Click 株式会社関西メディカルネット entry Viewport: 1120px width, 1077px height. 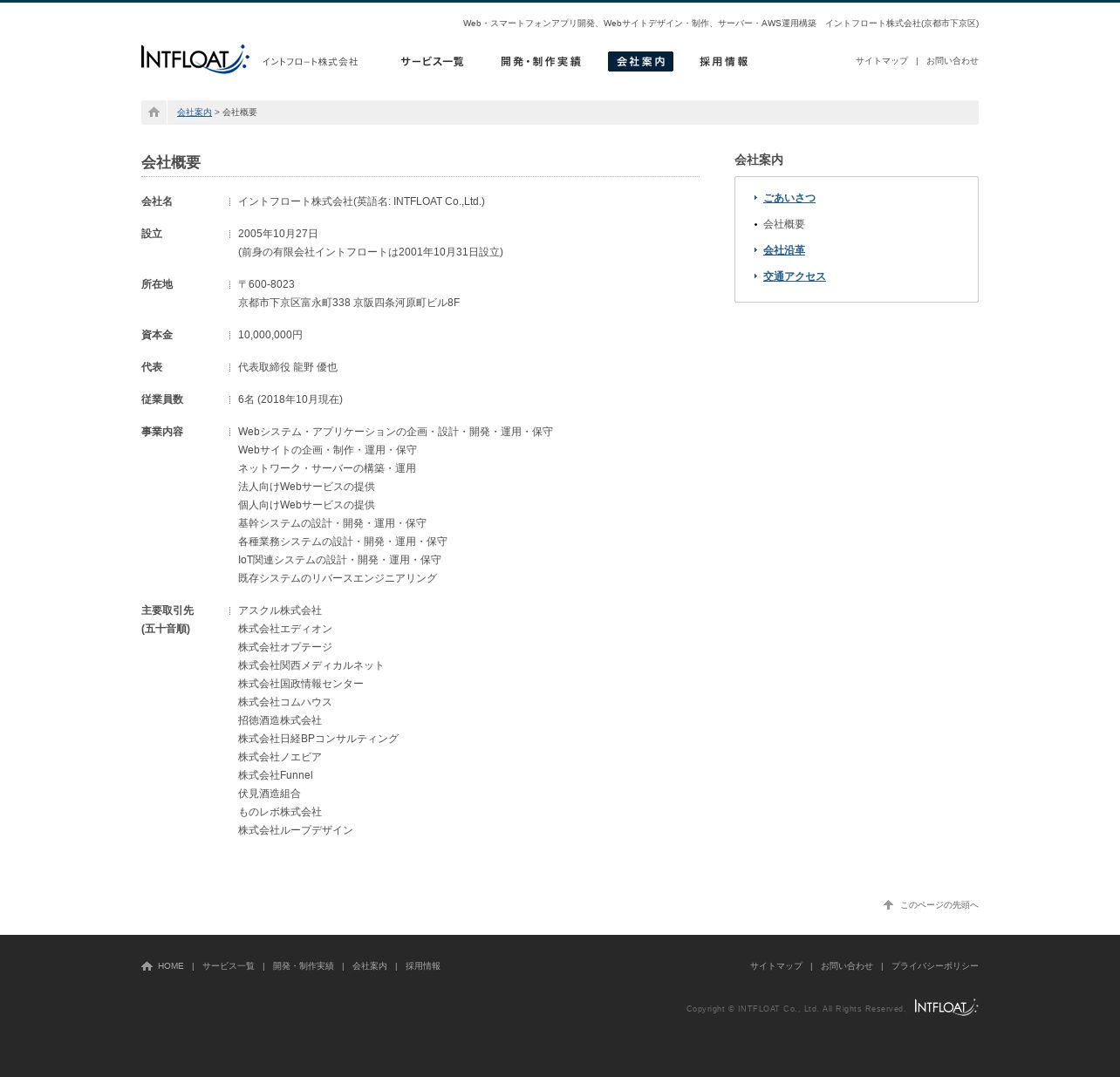click(311, 665)
